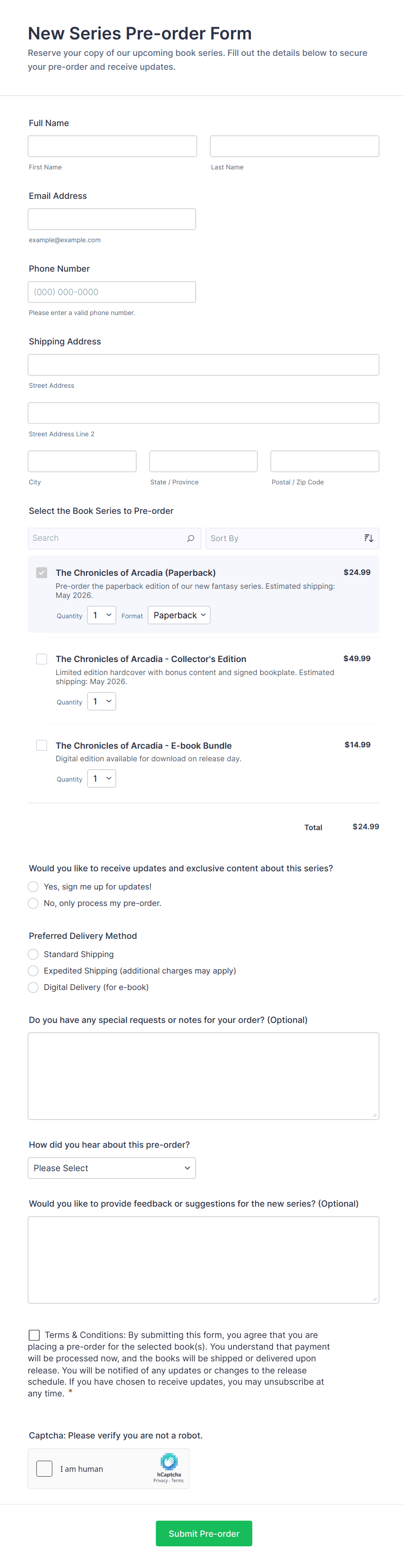Check the Collector's Edition product checkbox
The height and width of the screenshot is (1568, 403).
pos(42,659)
